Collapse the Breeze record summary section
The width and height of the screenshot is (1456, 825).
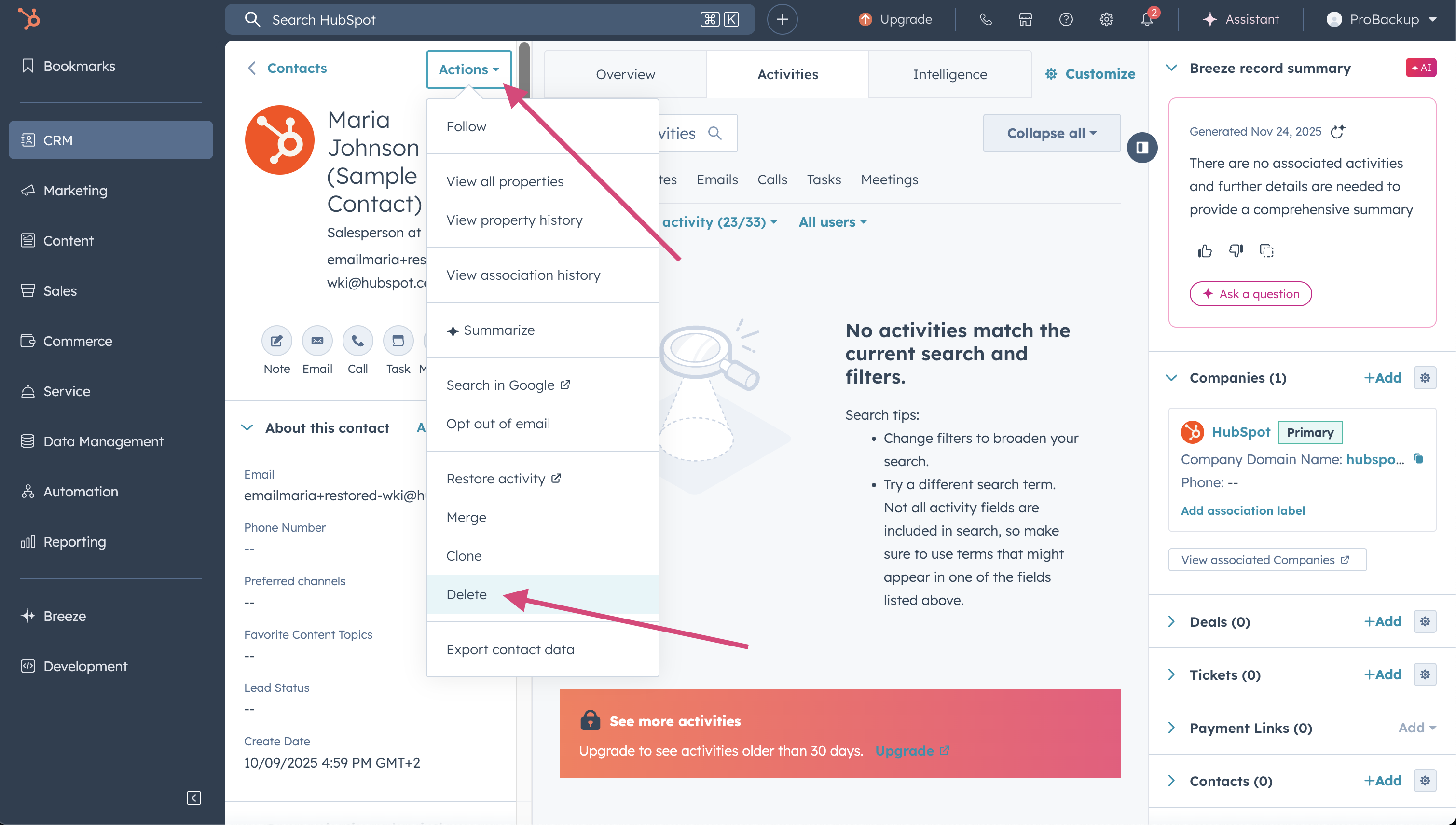[x=1171, y=68]
